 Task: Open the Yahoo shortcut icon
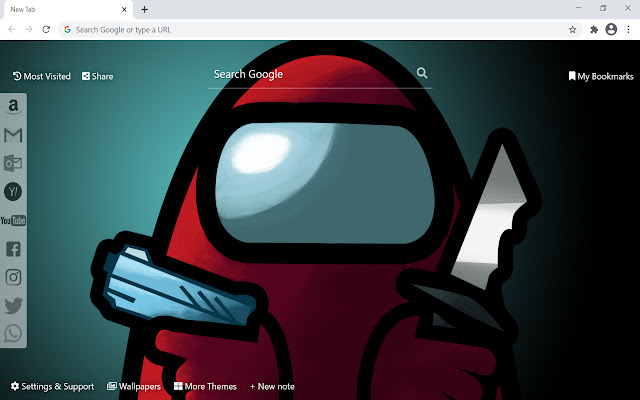[x=13, y=191]
